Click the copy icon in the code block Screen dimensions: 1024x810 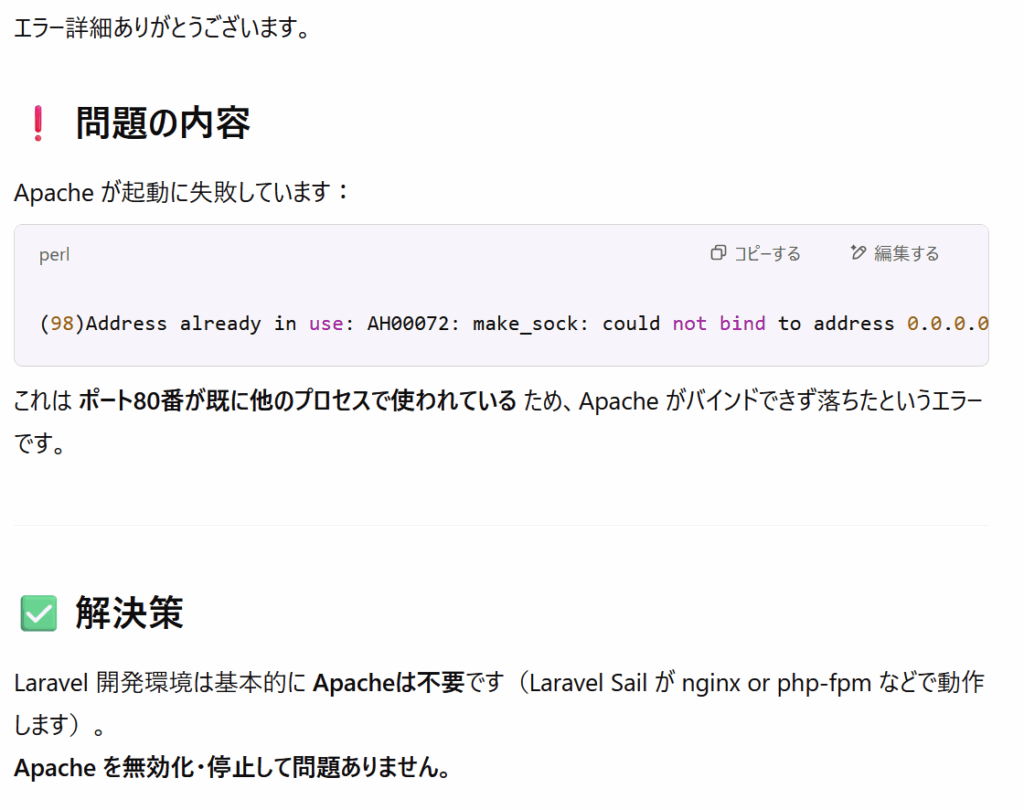[x=718, y=253]
